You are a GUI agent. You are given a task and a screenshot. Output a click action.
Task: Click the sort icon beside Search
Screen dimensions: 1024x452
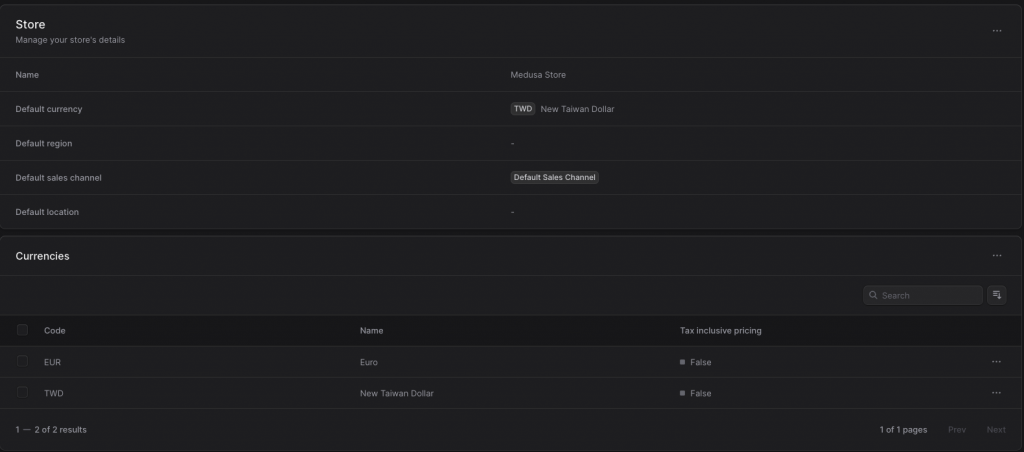tap(997, 295)
